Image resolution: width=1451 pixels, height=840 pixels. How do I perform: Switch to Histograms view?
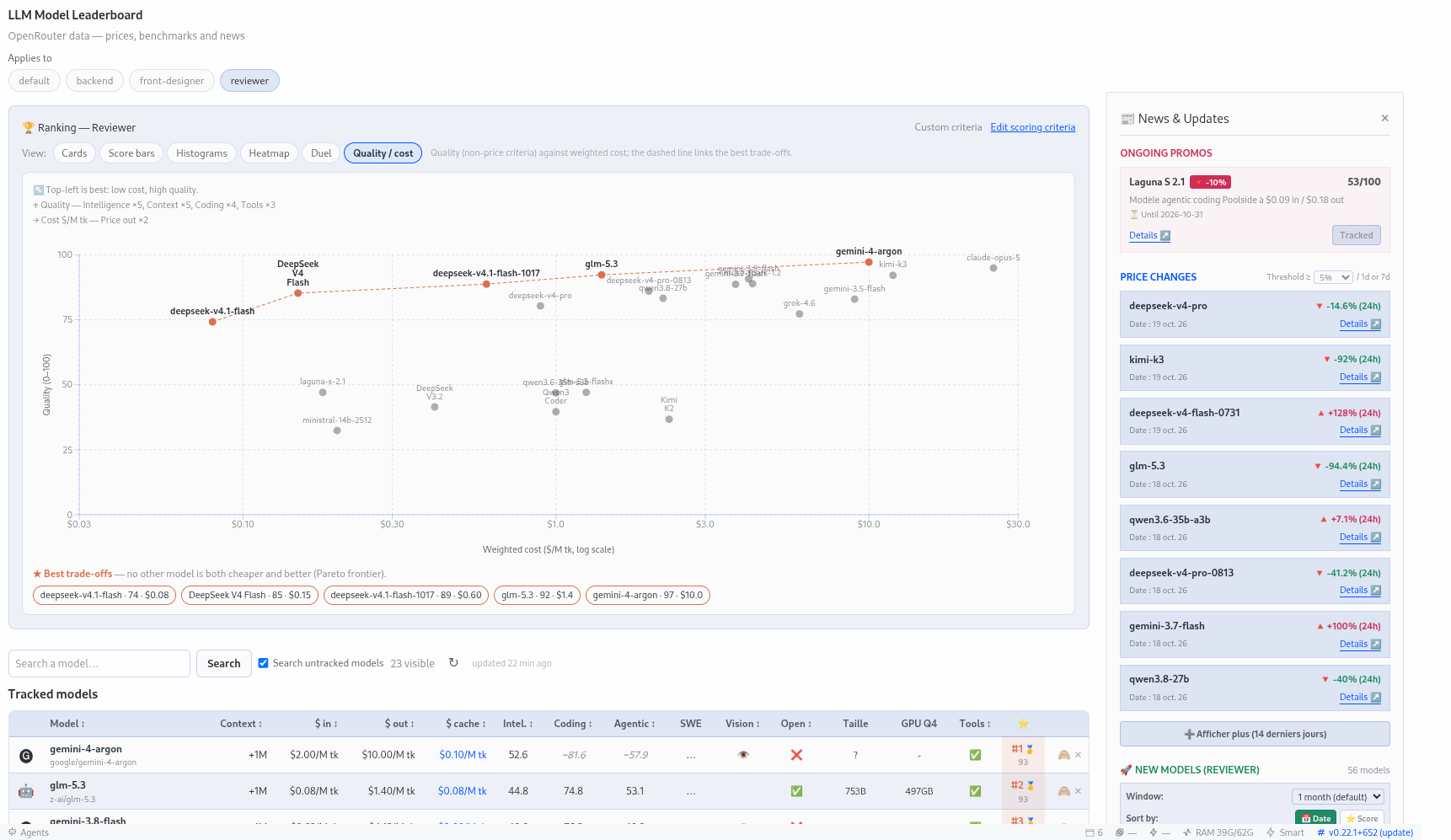[201, 153]
